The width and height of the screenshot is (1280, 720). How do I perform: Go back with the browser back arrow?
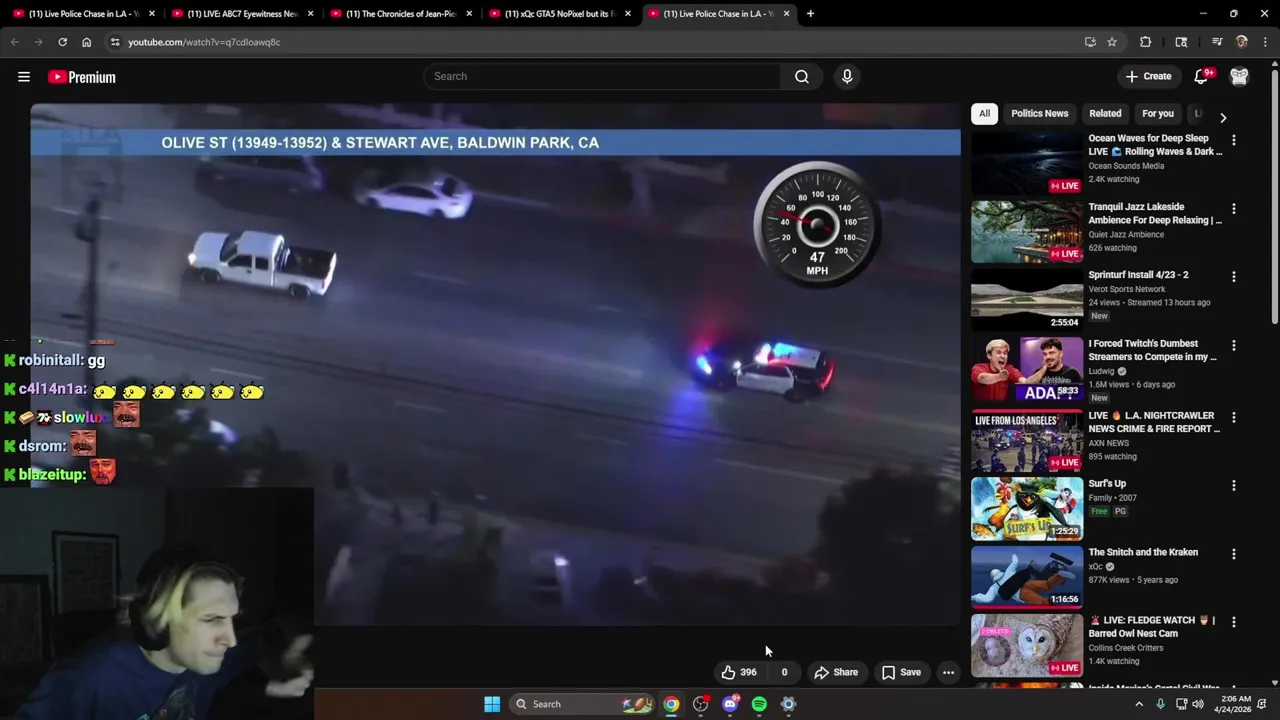tap(14, 42)
